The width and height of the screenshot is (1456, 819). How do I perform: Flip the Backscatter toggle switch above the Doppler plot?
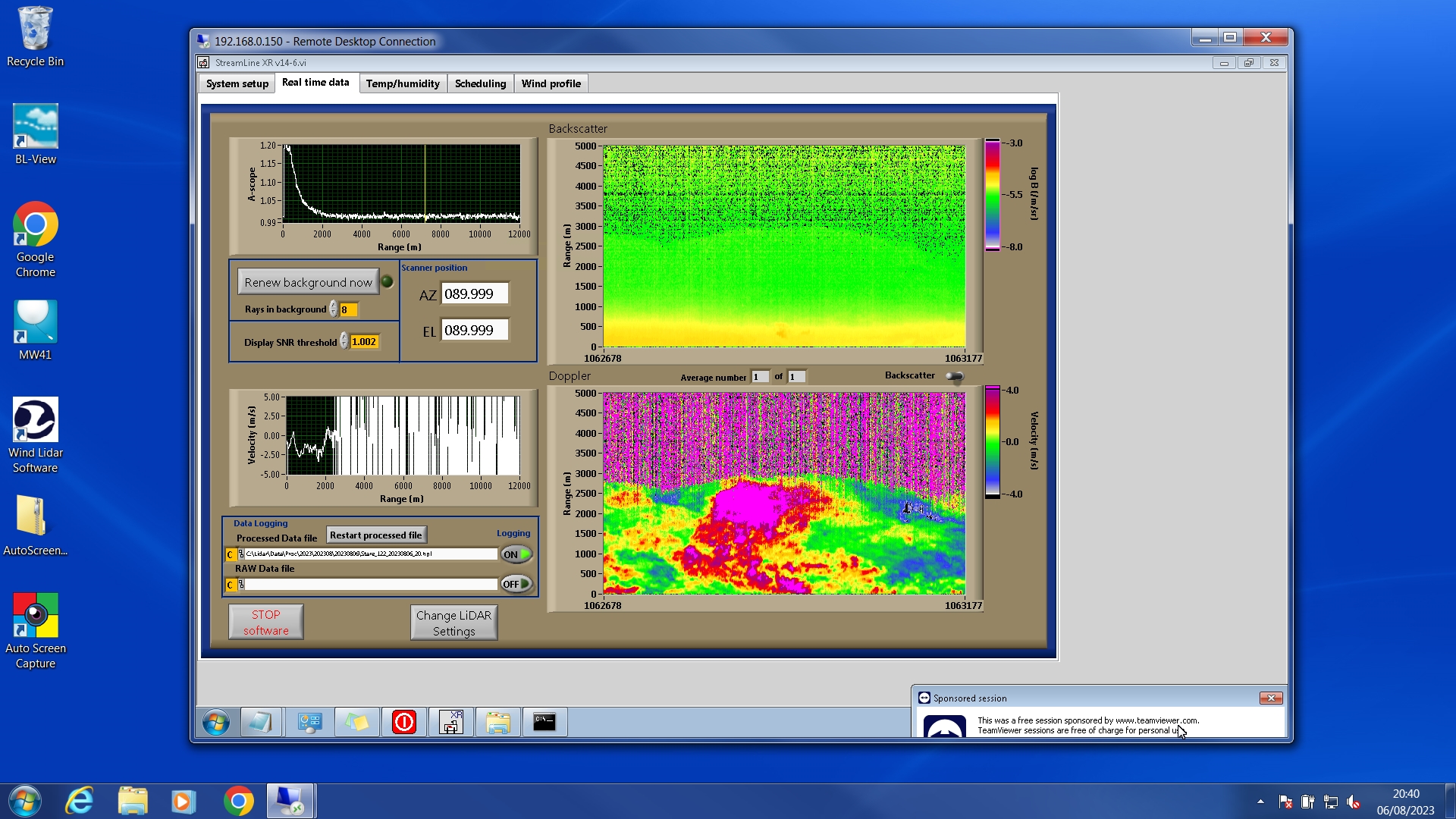[955, 376]
